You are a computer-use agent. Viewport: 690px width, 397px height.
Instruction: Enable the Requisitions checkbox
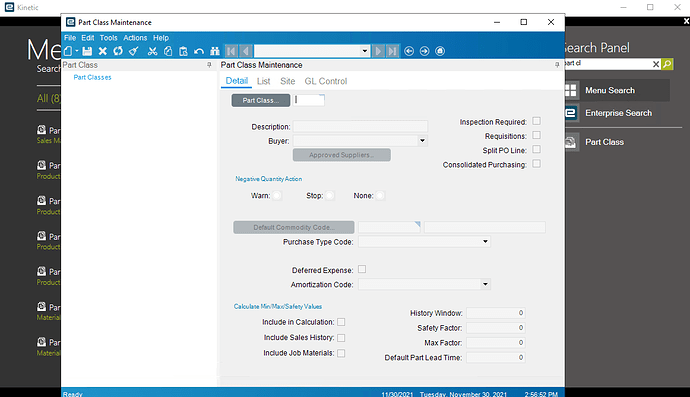536,135
